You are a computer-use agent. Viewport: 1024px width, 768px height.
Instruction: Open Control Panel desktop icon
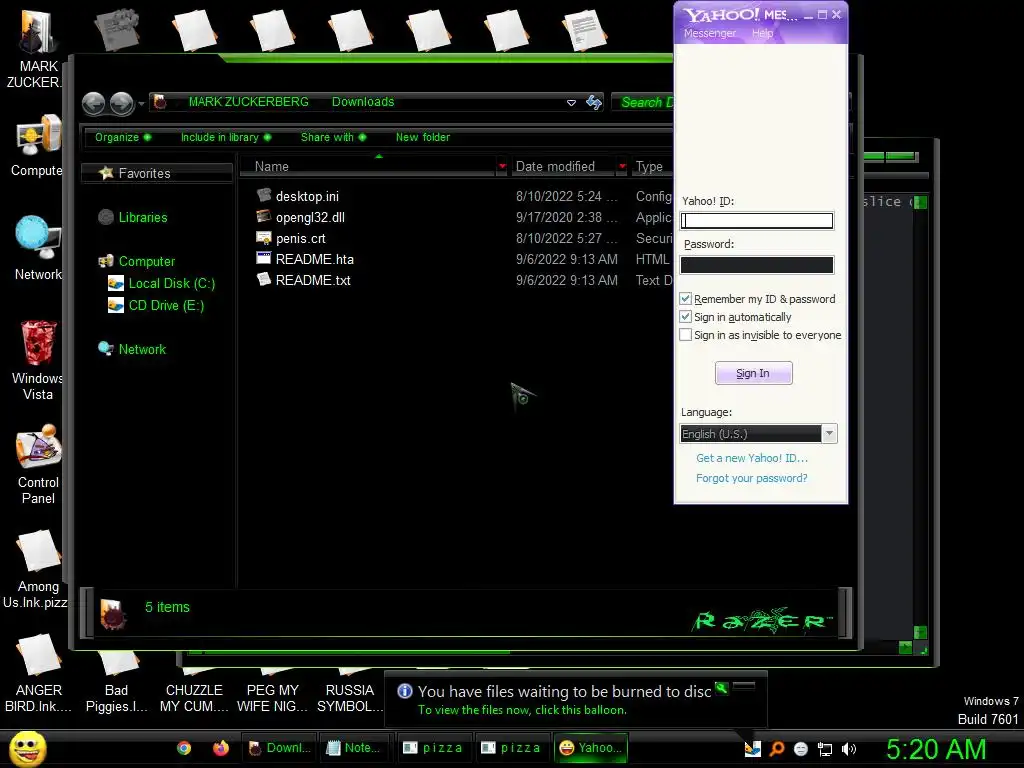[38, 465]
